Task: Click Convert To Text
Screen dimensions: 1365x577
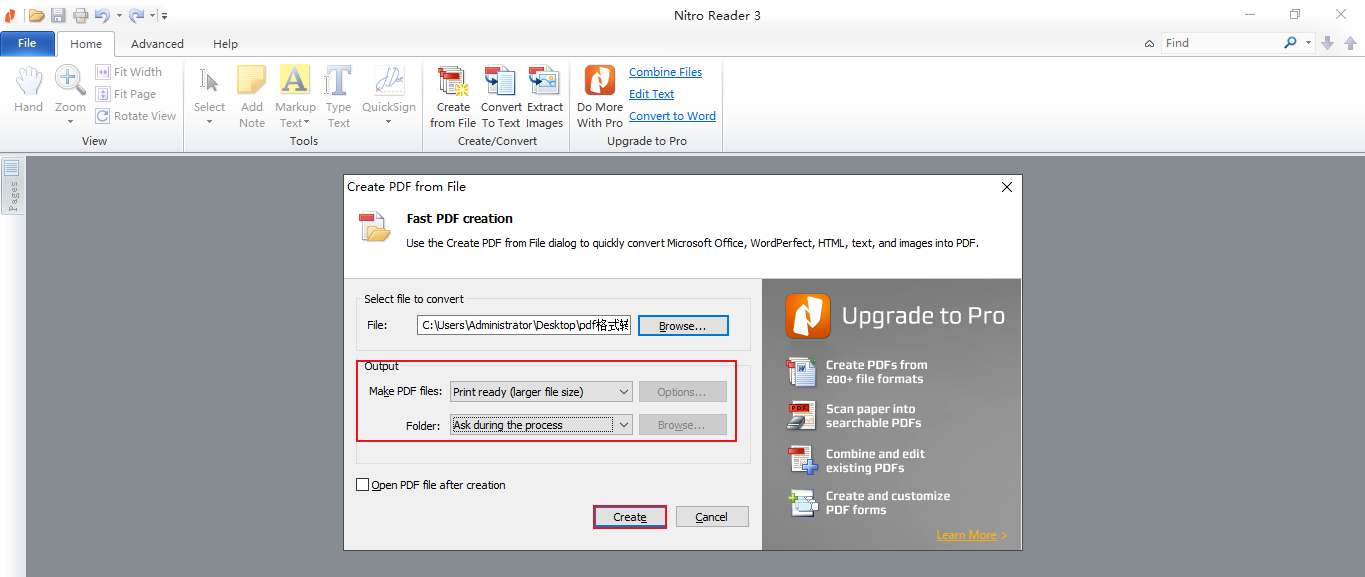Action: click(x=501, y=97)
